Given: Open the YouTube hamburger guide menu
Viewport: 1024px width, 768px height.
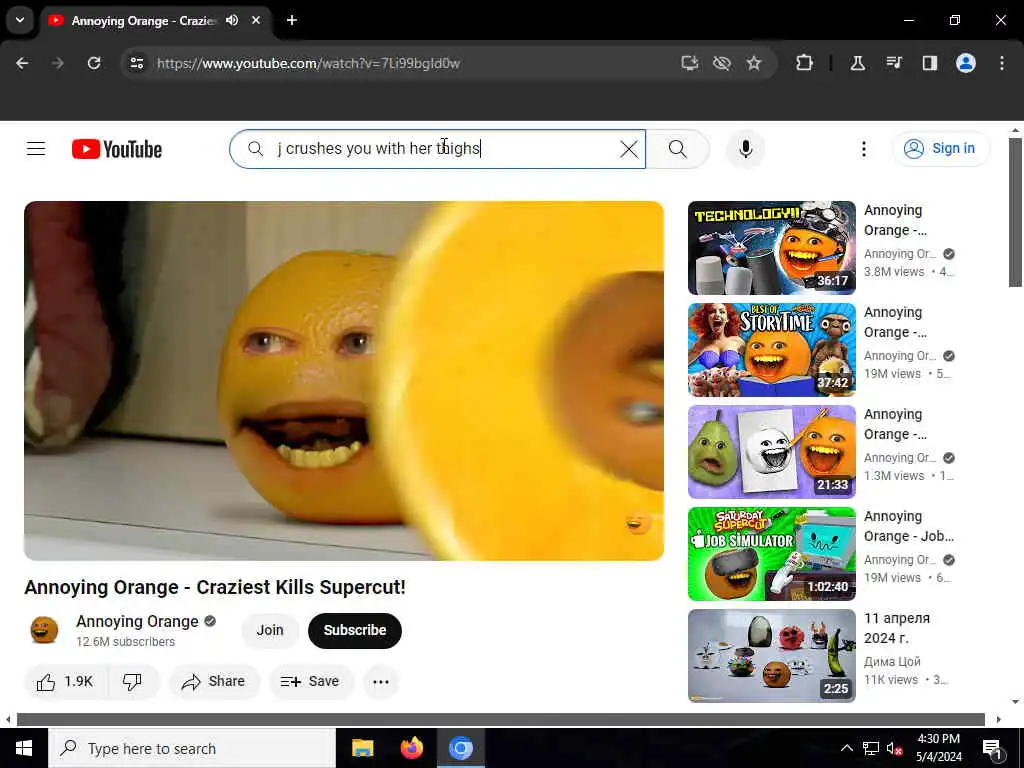Looking at the screenshot, I should (x=36, y=149).
